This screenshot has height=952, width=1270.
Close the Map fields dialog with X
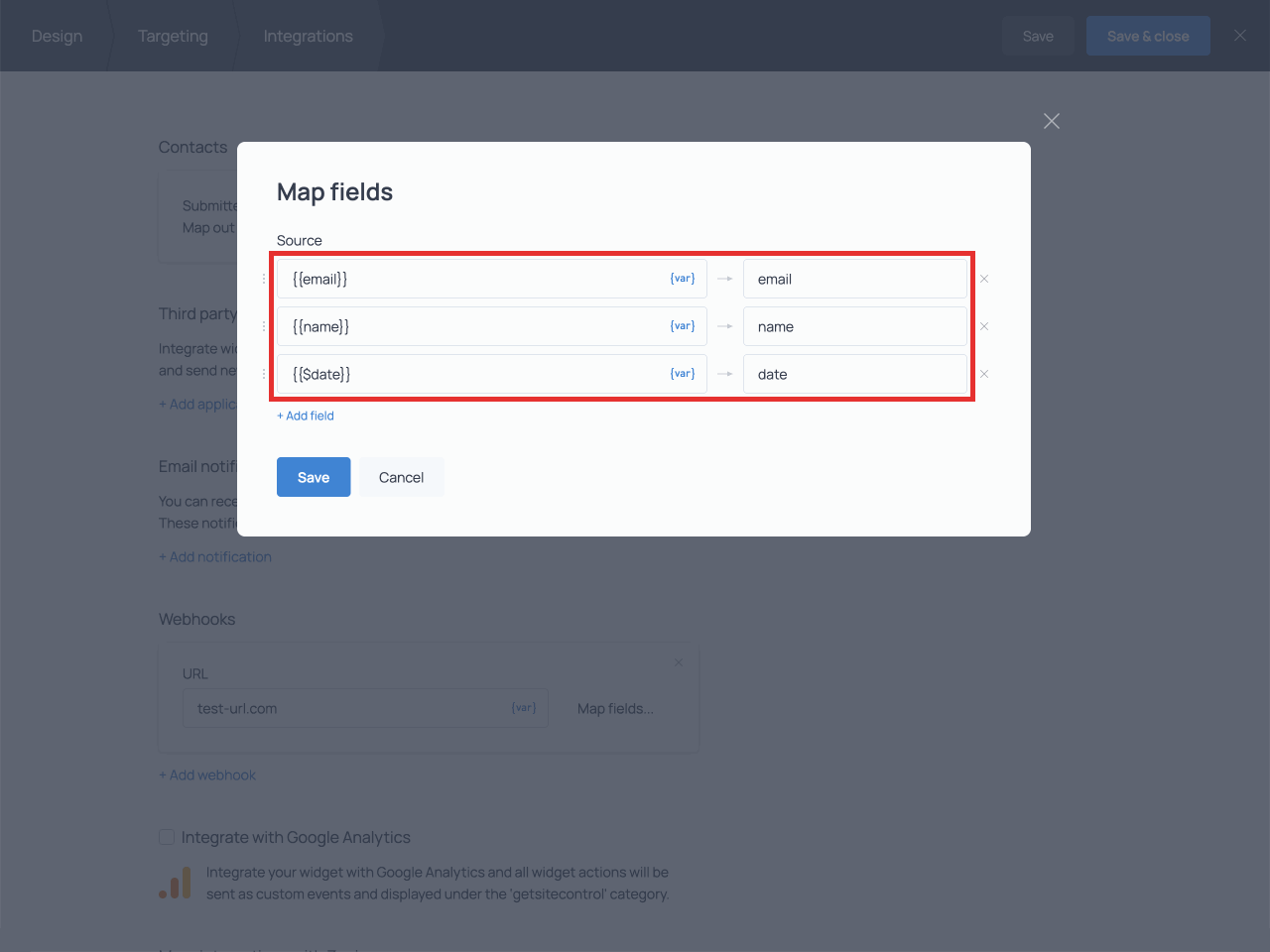pos(1052,121)
